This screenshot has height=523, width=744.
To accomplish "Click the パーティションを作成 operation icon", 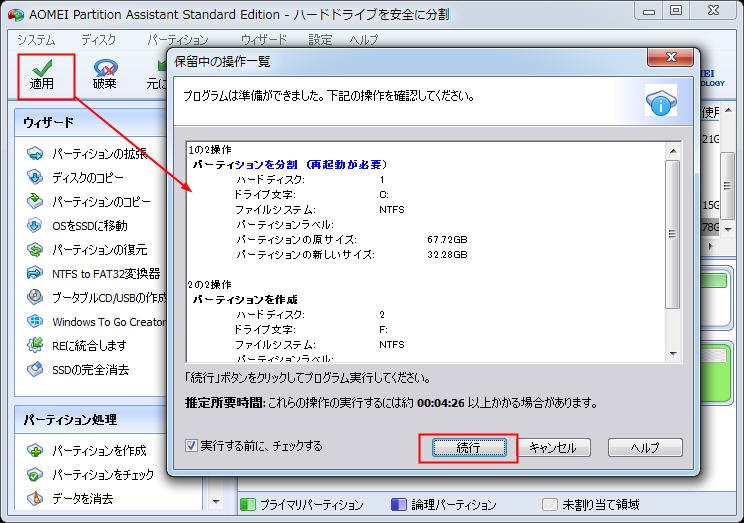I will pos(35,450).
